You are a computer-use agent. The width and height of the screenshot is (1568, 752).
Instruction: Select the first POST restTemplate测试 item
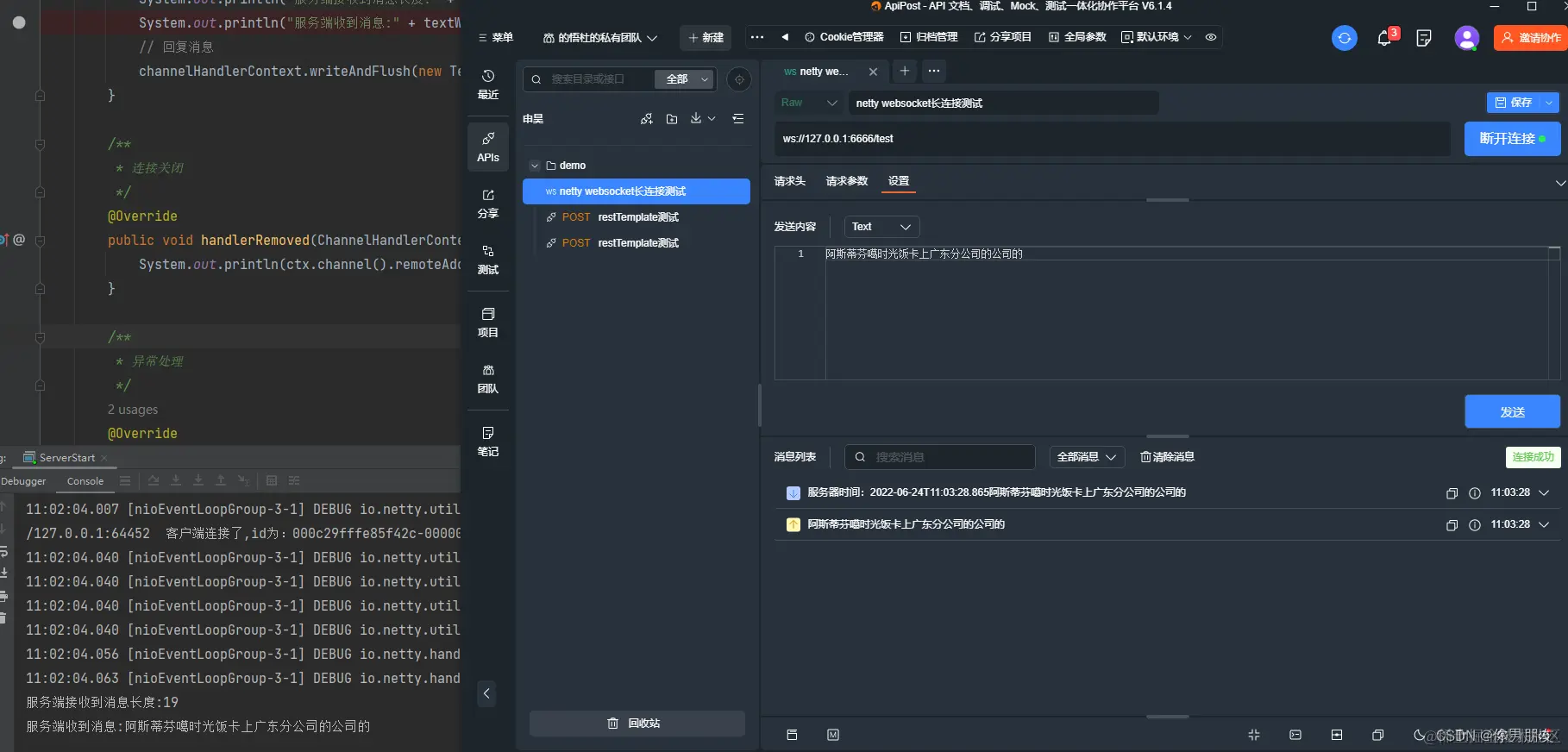pos(637,217)
